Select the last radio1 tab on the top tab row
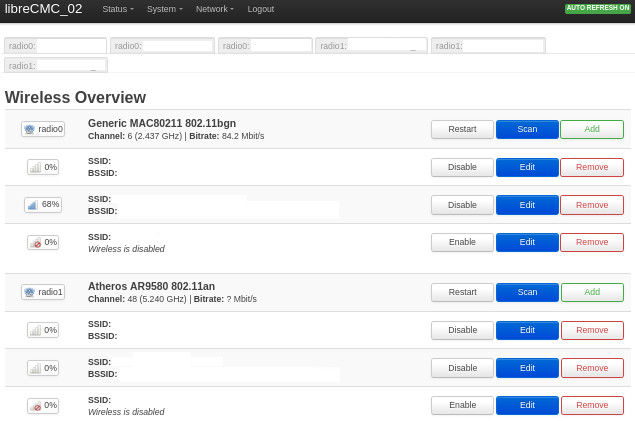 [x=488, y=46]
